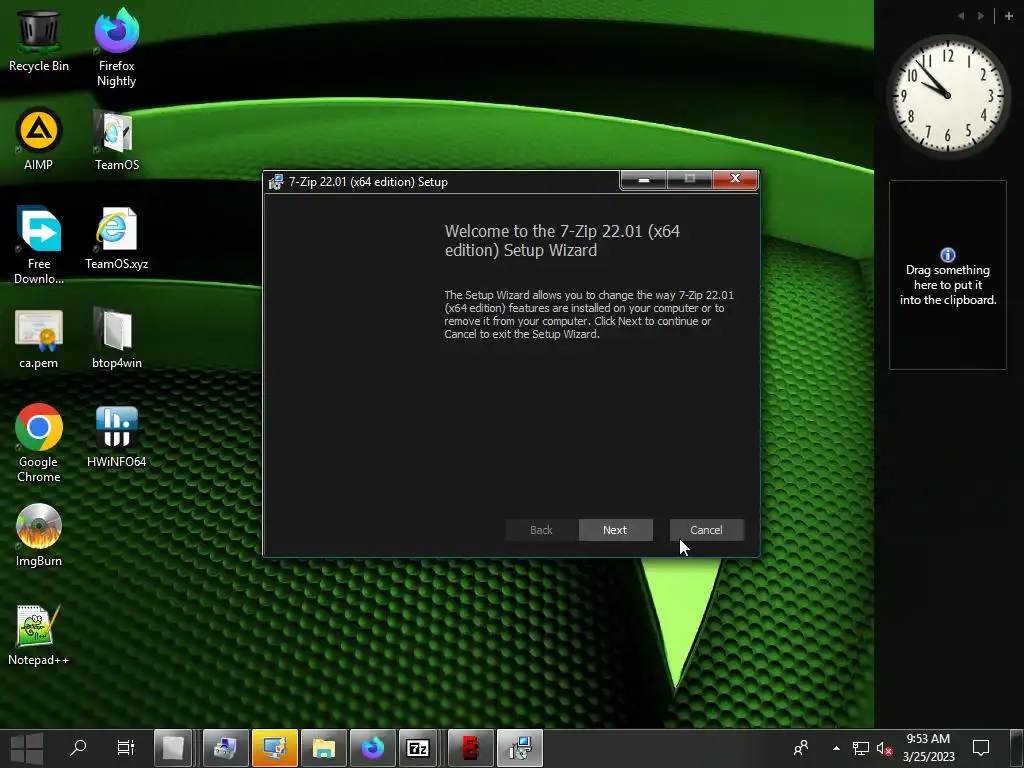Select the Notepad++ desktop icon
The height and width of the screenshot is (768, 1024).
pos(39,635)
